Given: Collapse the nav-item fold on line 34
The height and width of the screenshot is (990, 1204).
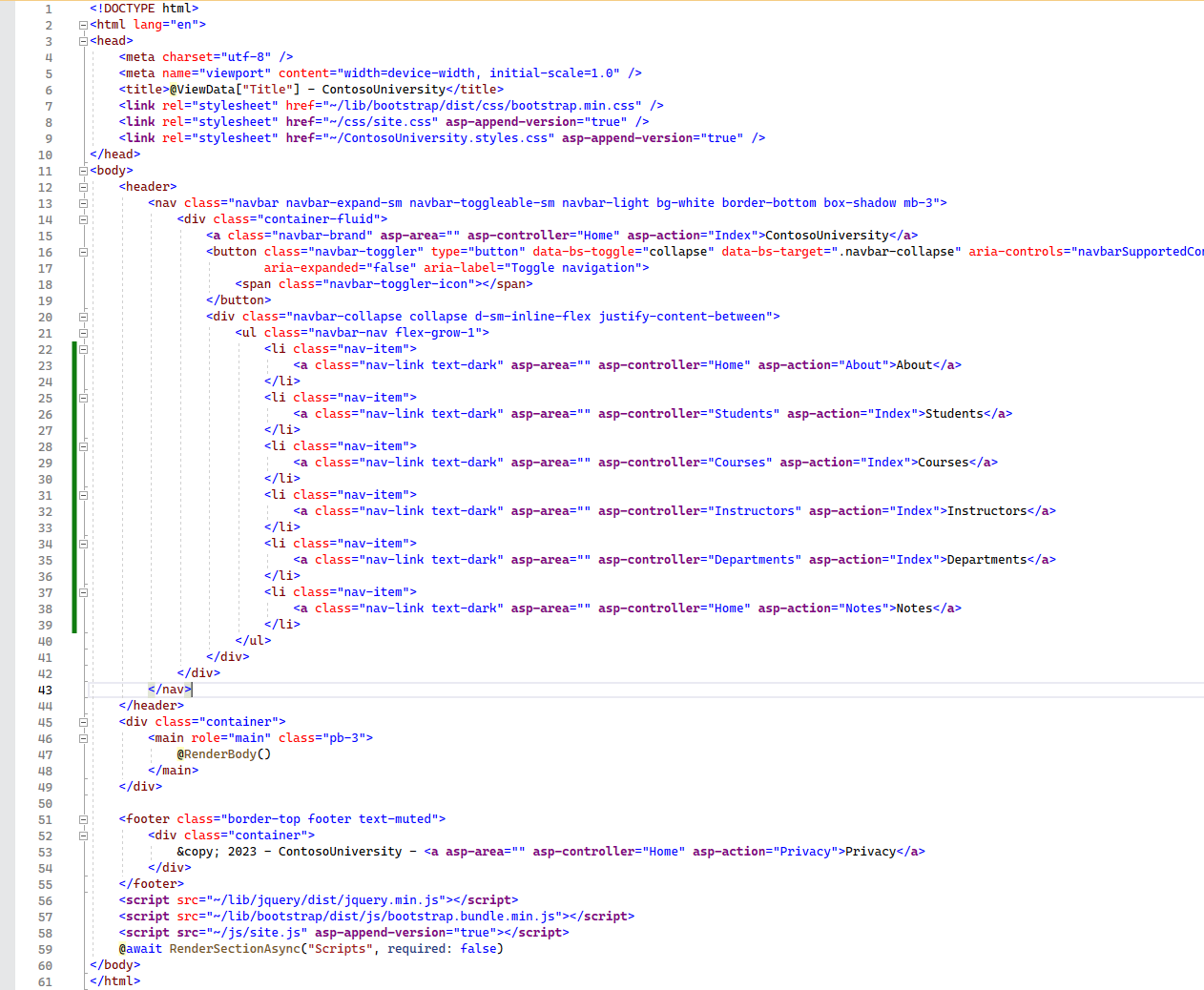Looking at the screenshot, I should tap(83, 544).
